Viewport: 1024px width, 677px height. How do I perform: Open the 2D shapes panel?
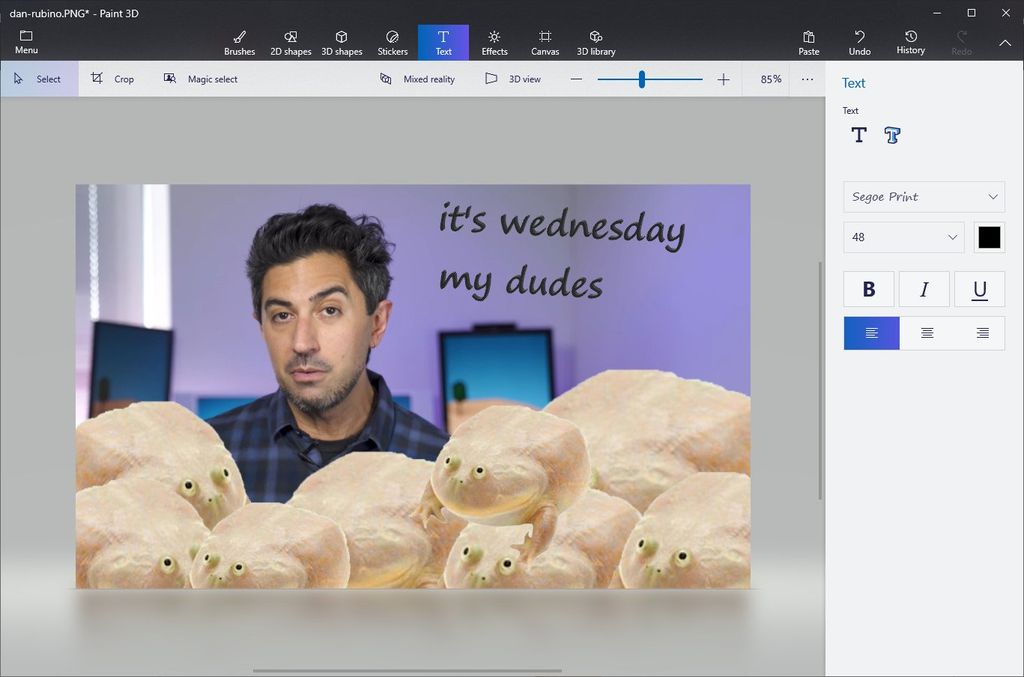tap(291, 41)
